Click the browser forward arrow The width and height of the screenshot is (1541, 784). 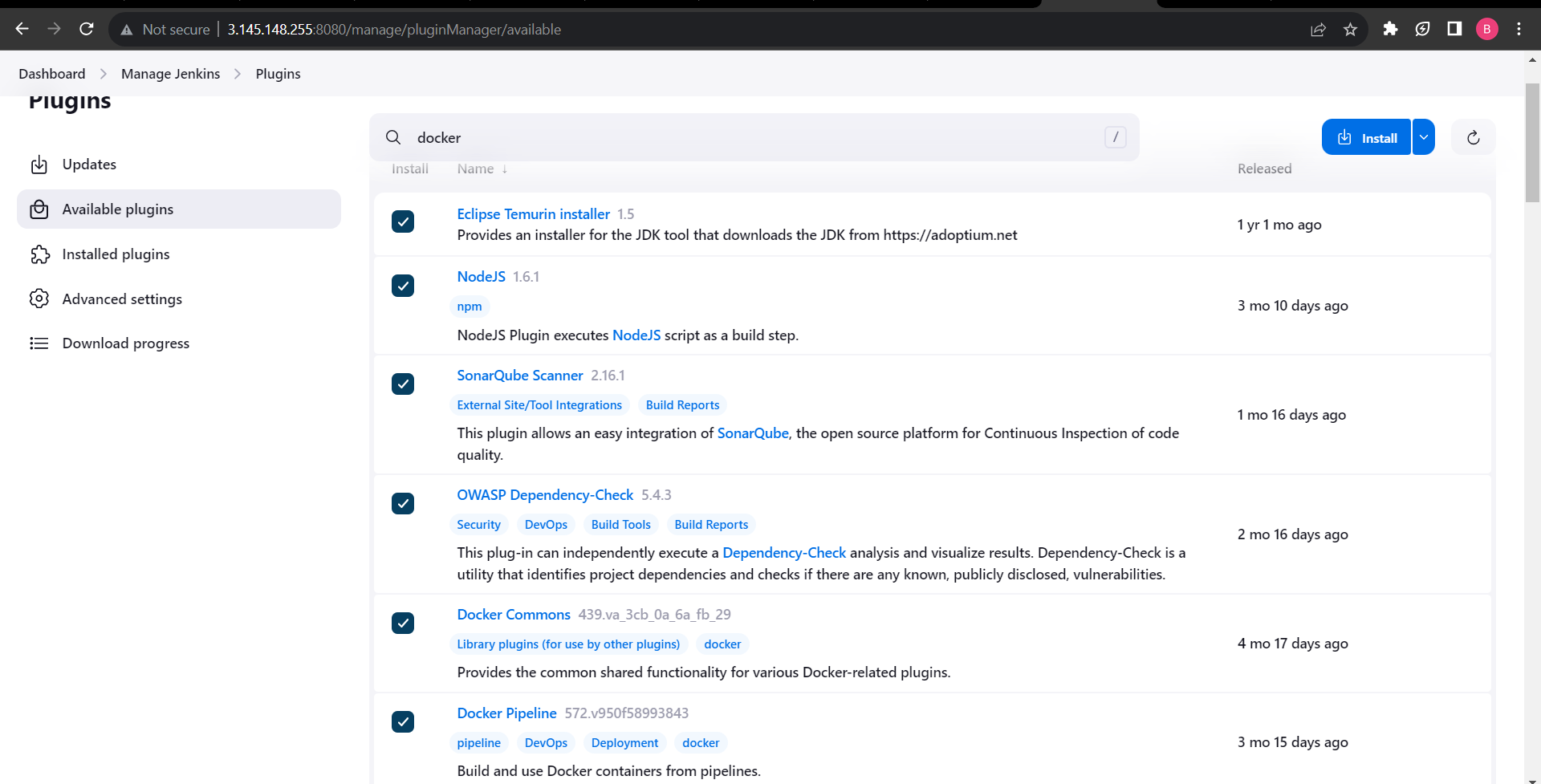54,29
